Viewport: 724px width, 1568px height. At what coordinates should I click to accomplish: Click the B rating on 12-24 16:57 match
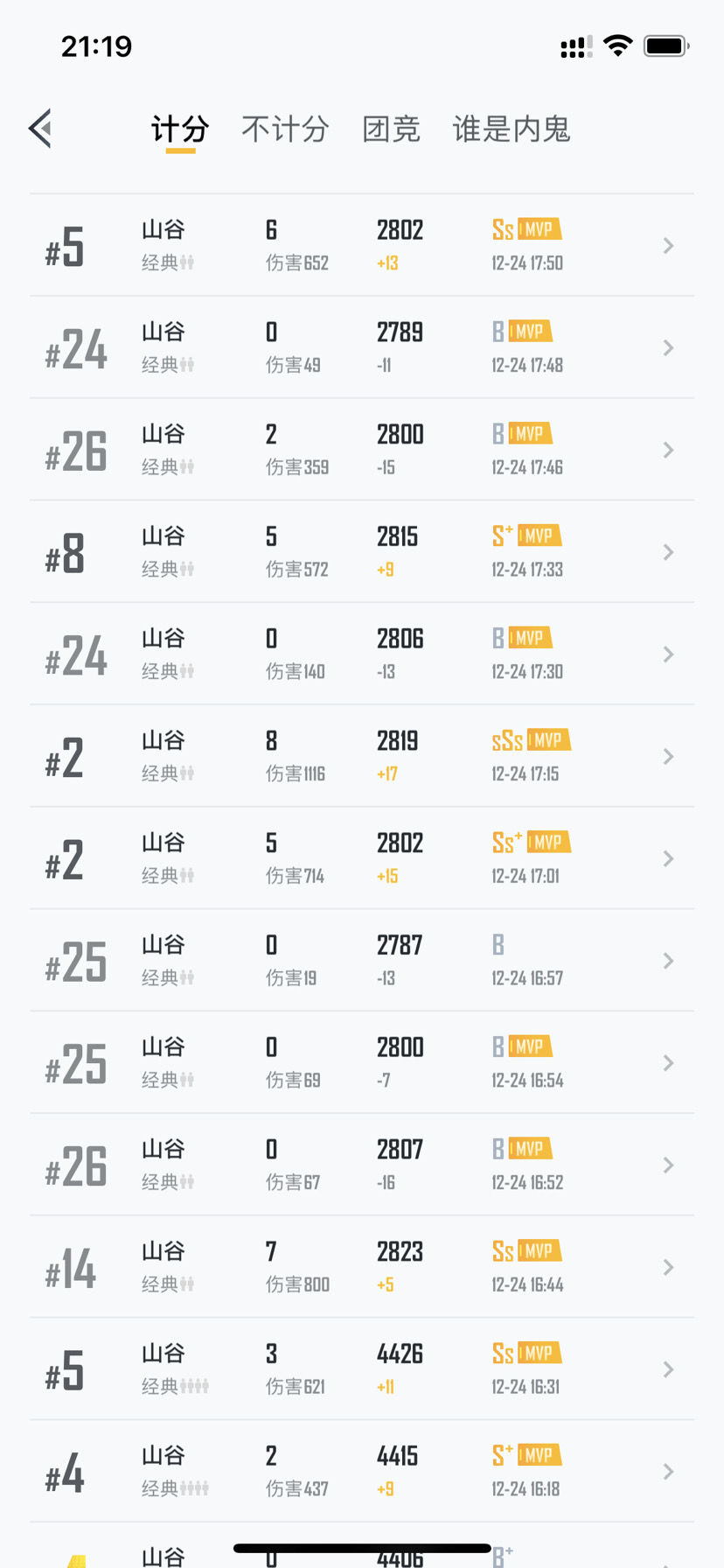click(498, 945)
